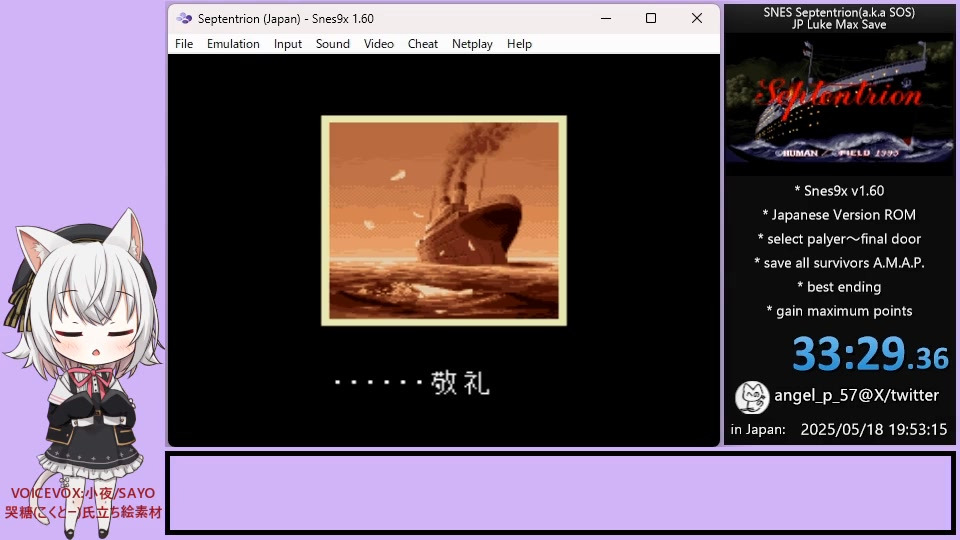Maximize the Snes9x window

pyautogui.click(x=651, y=18)
